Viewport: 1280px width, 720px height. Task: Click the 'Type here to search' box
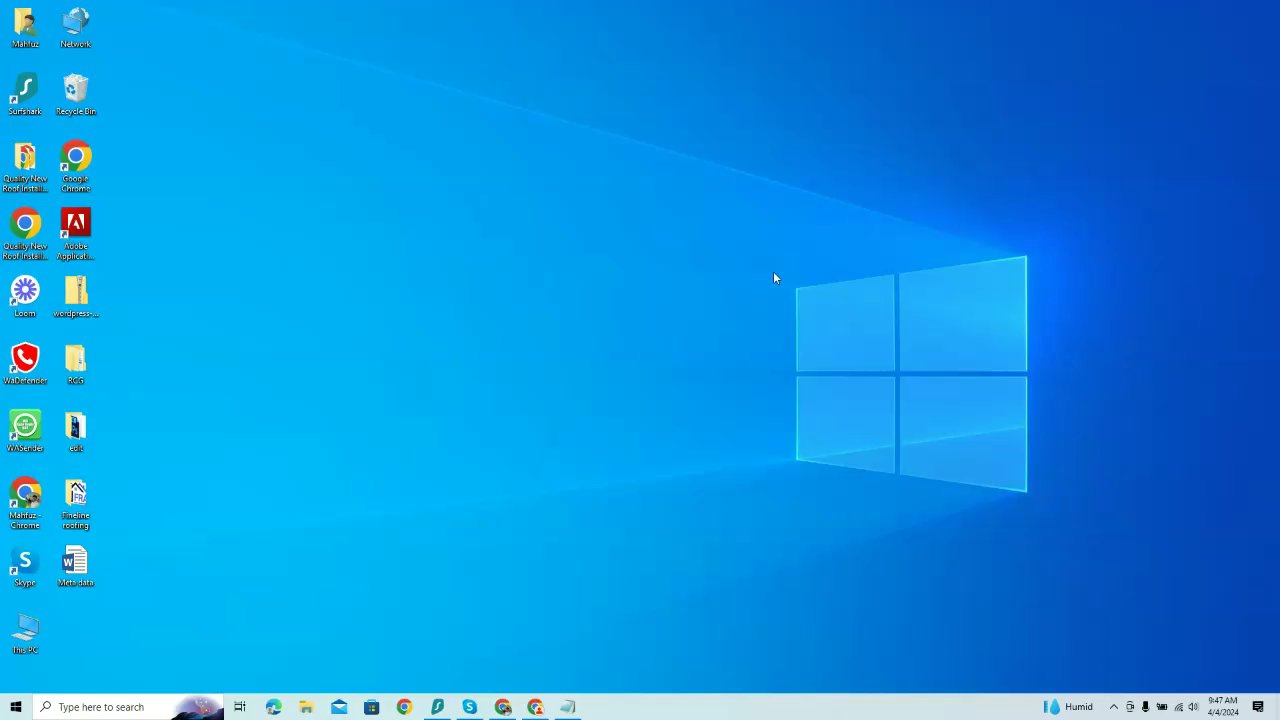(127, 707)
